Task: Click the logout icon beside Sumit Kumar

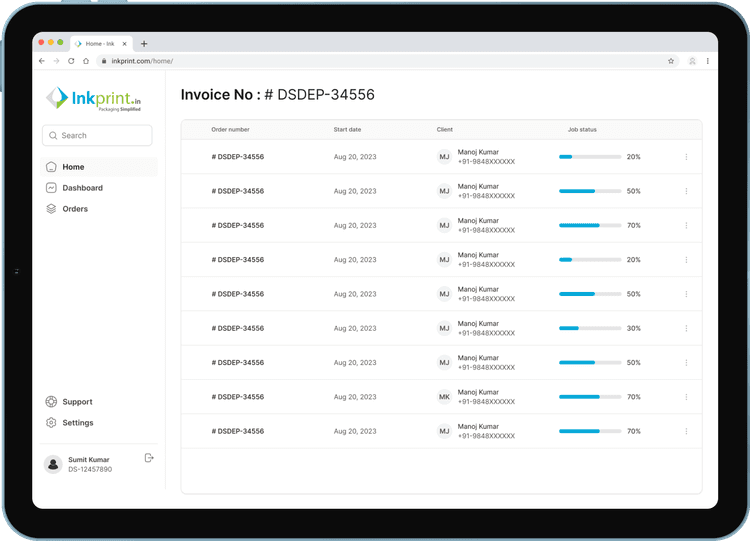Action: click(149, 458)
